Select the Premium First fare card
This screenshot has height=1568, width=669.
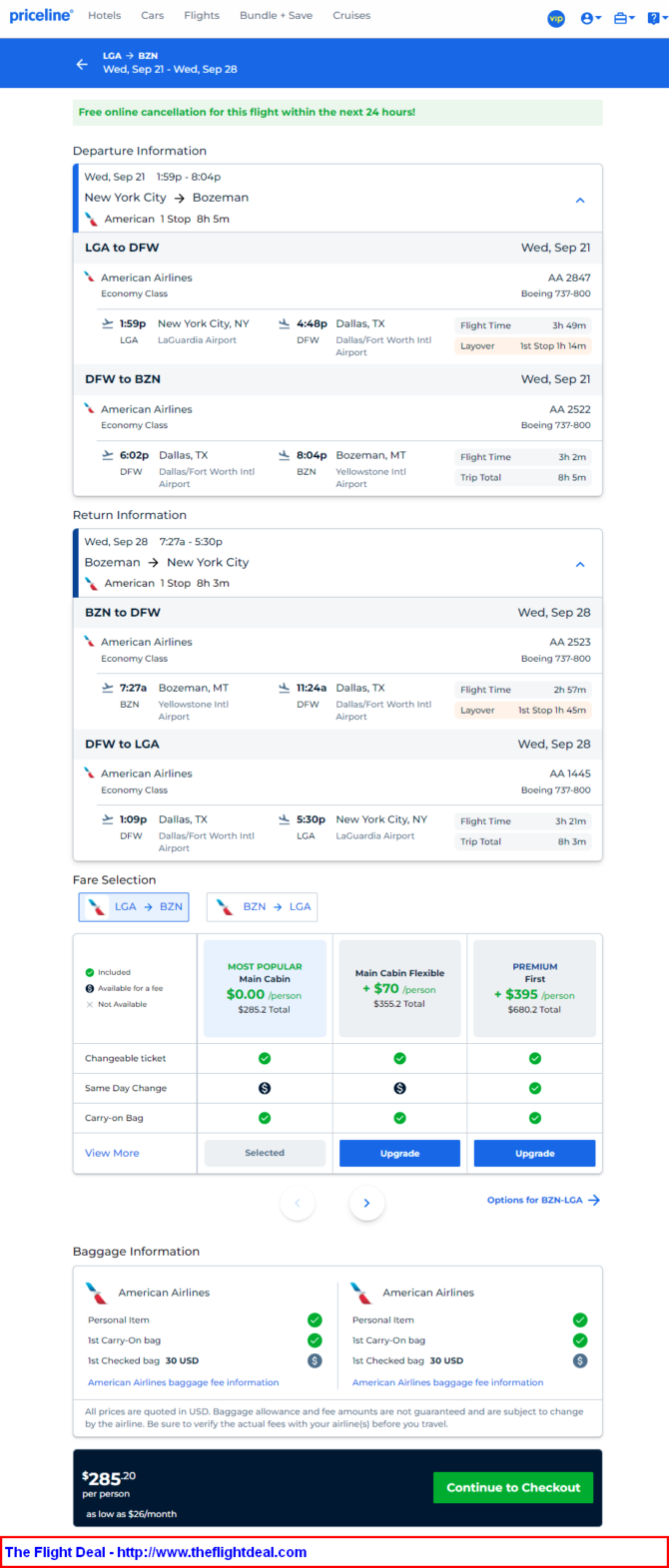[535, 988]
